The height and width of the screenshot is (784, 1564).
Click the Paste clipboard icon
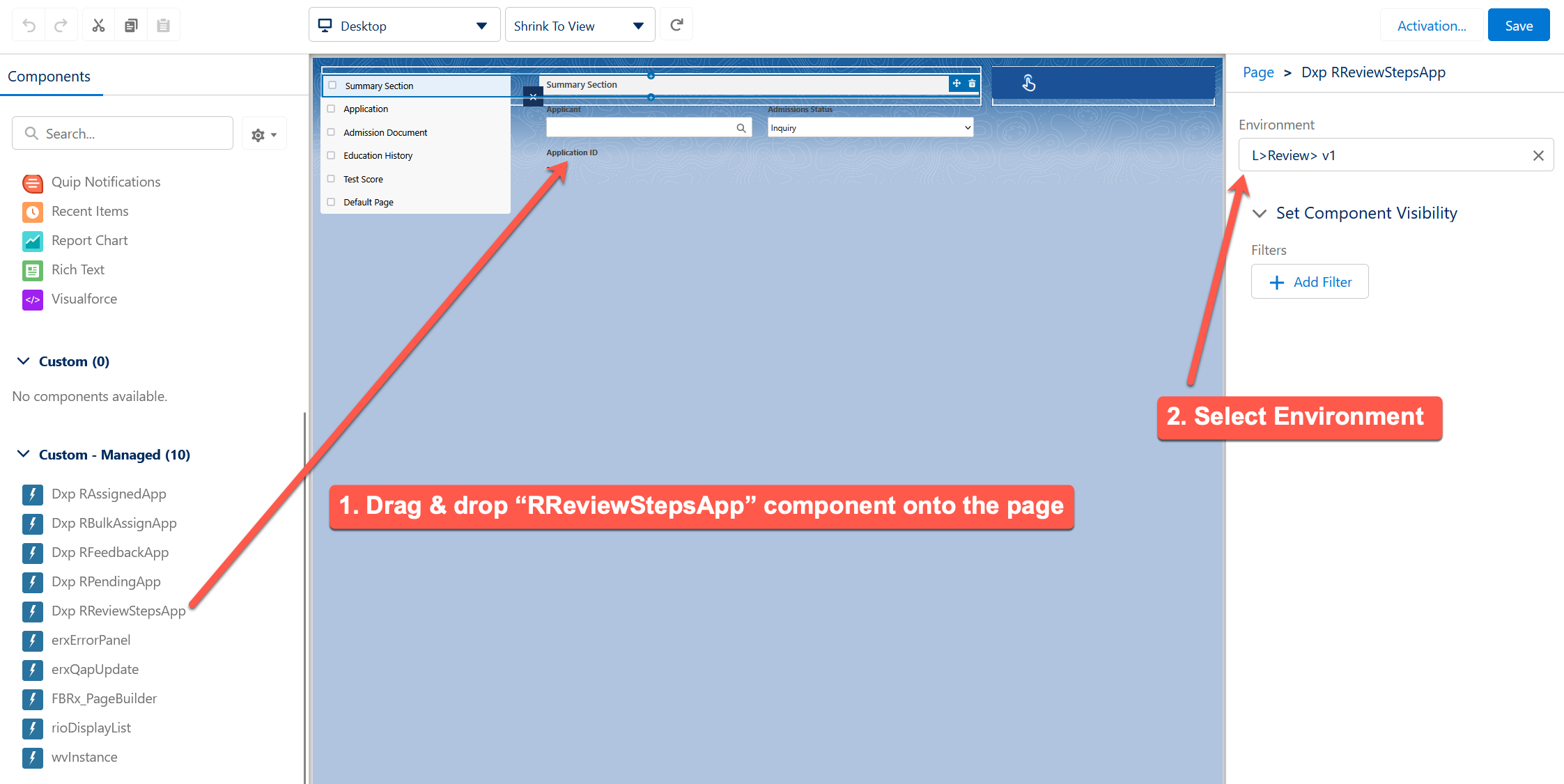tap(163, 26)
